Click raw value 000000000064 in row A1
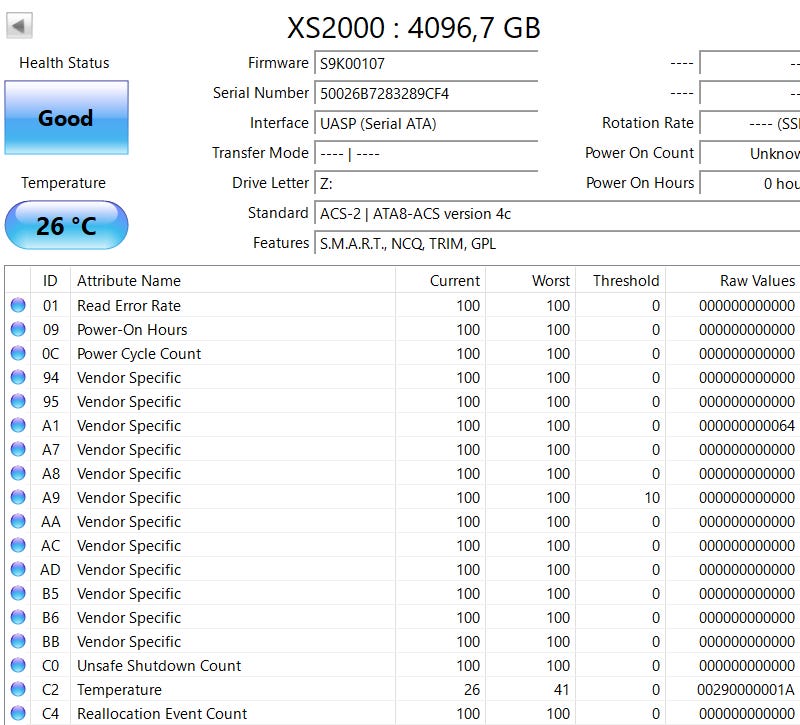 pos(746,426)
